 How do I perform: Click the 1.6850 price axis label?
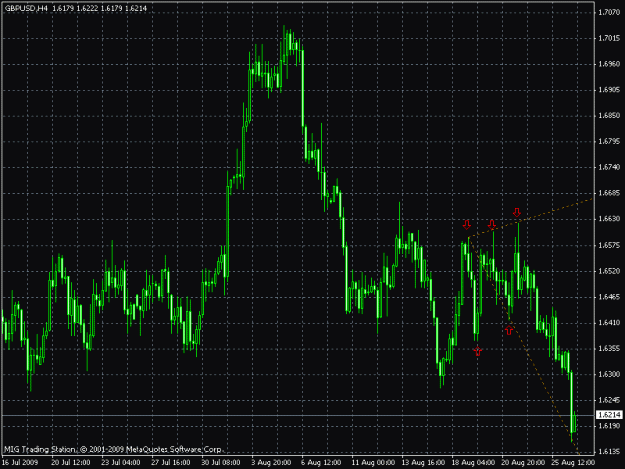tap(609, 116)
